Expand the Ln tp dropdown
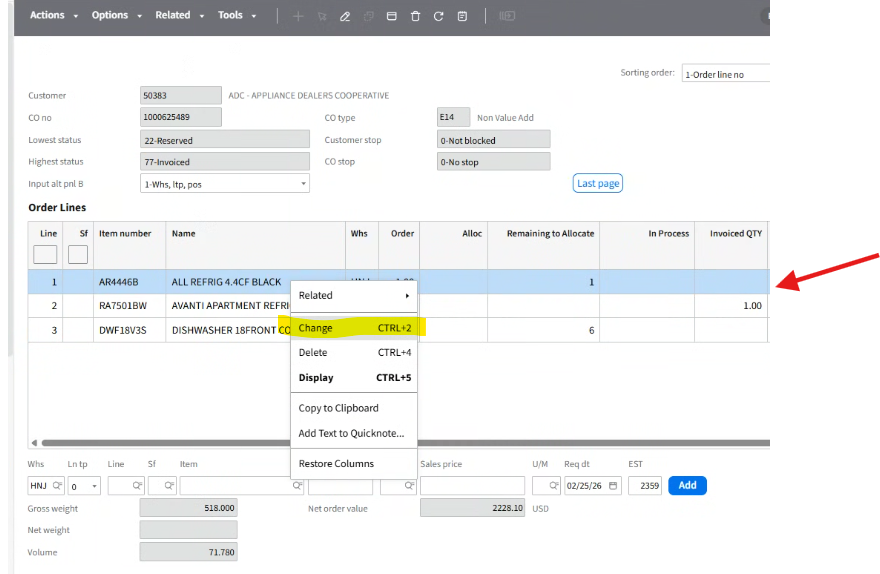This screenshot has height=574, width=880. coord(94,486)
